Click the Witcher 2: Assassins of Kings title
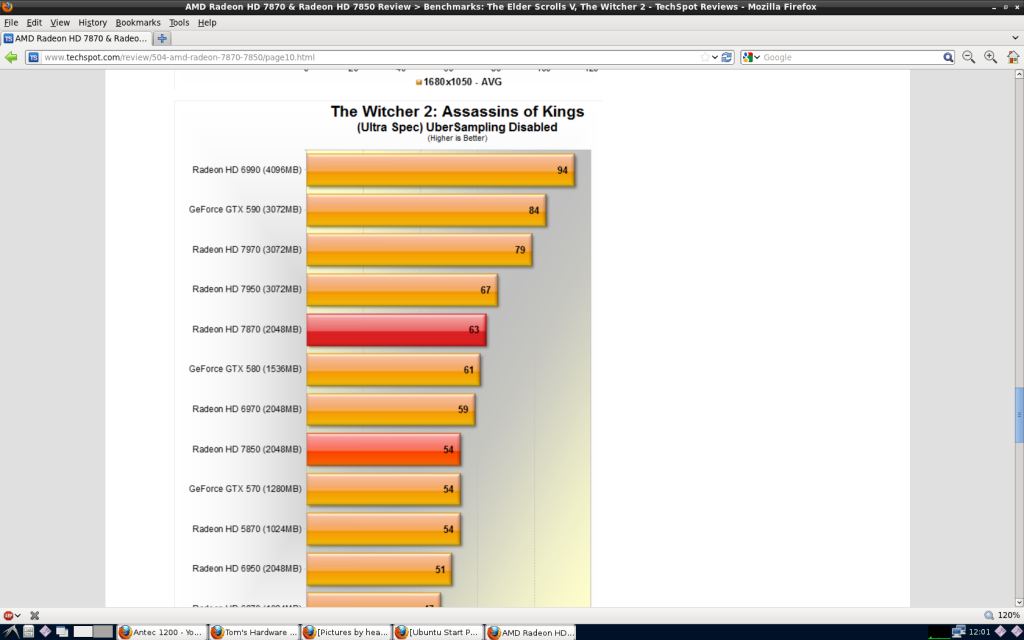 457,112
